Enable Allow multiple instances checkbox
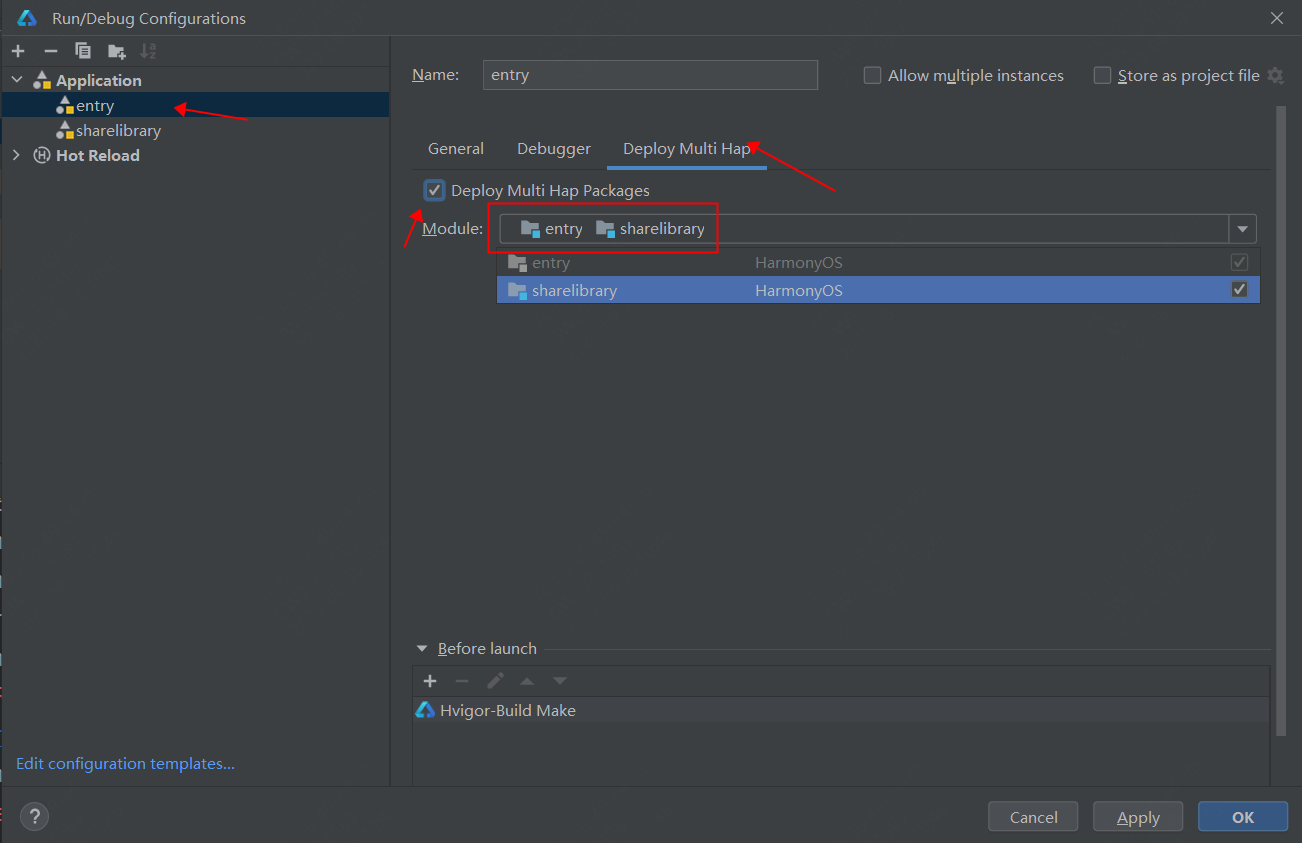 [873, 76]
